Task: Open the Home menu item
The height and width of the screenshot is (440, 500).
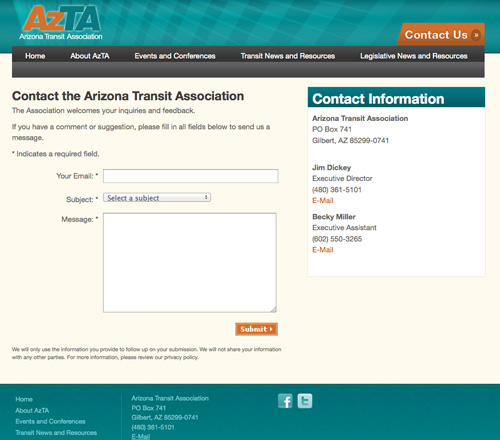Action: (x=35, y=56)
